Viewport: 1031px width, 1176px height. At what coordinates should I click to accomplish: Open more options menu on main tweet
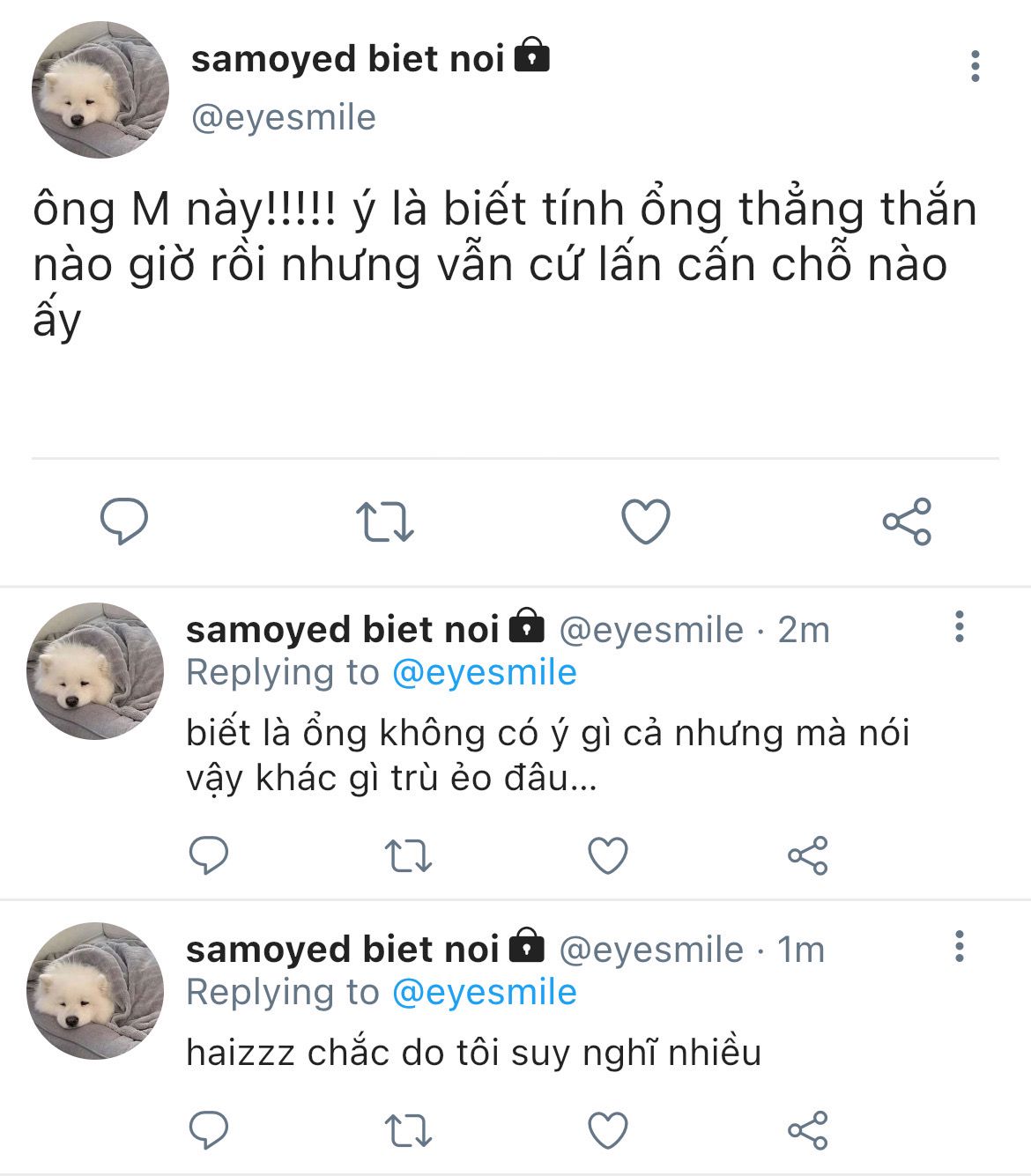coord(975,66)
